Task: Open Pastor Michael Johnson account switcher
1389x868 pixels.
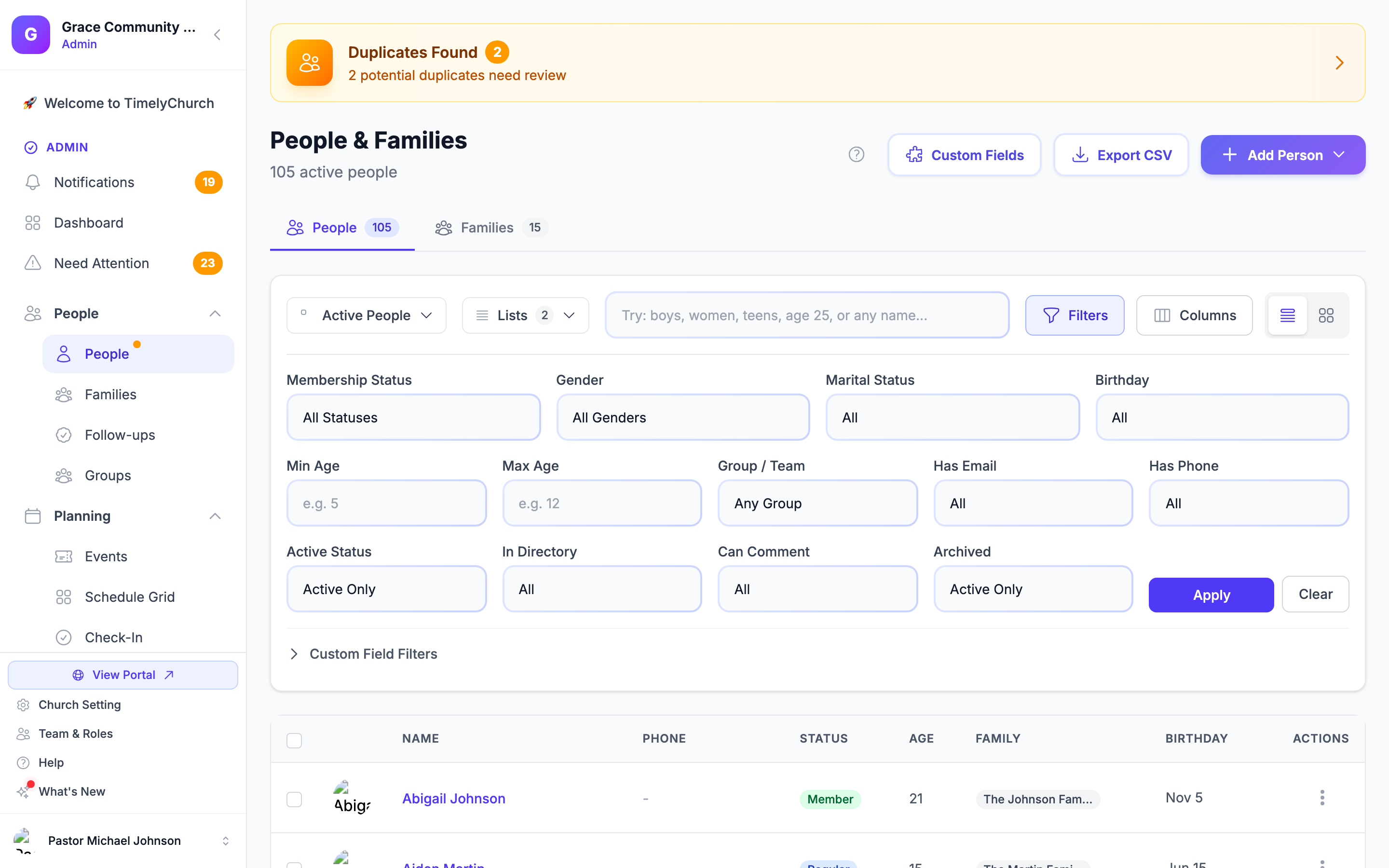Action: pos(123,841)
